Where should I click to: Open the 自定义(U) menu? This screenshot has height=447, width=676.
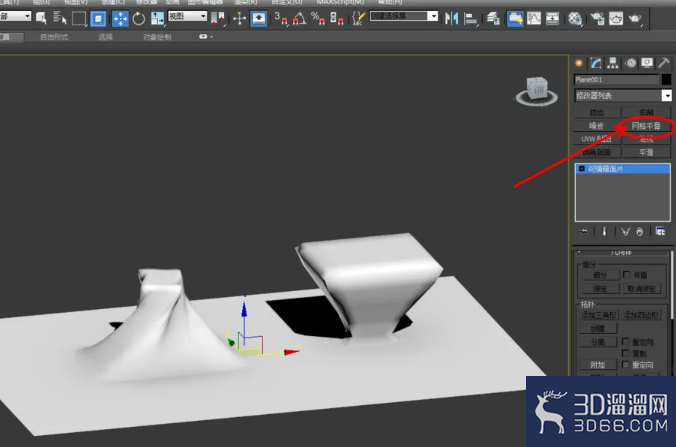pyautogui.click(x=287, y=2)
